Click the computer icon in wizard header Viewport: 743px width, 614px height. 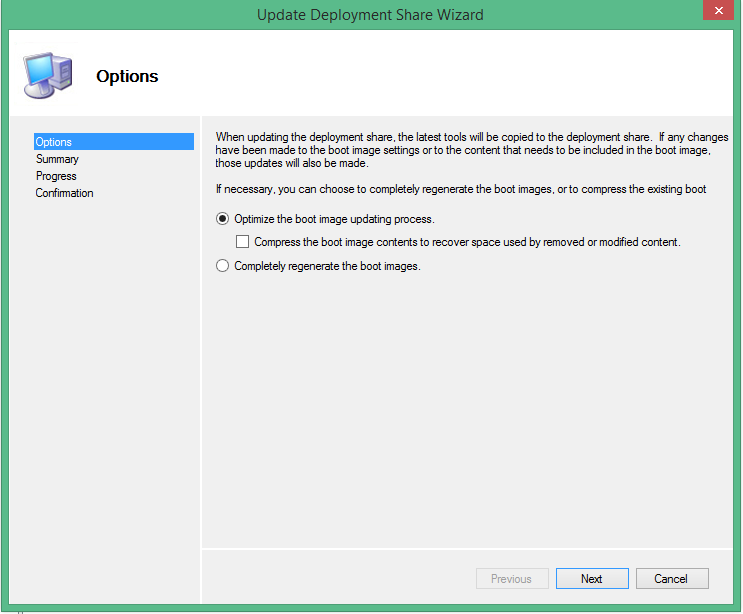pyautogui.click(x=47, y=75)
